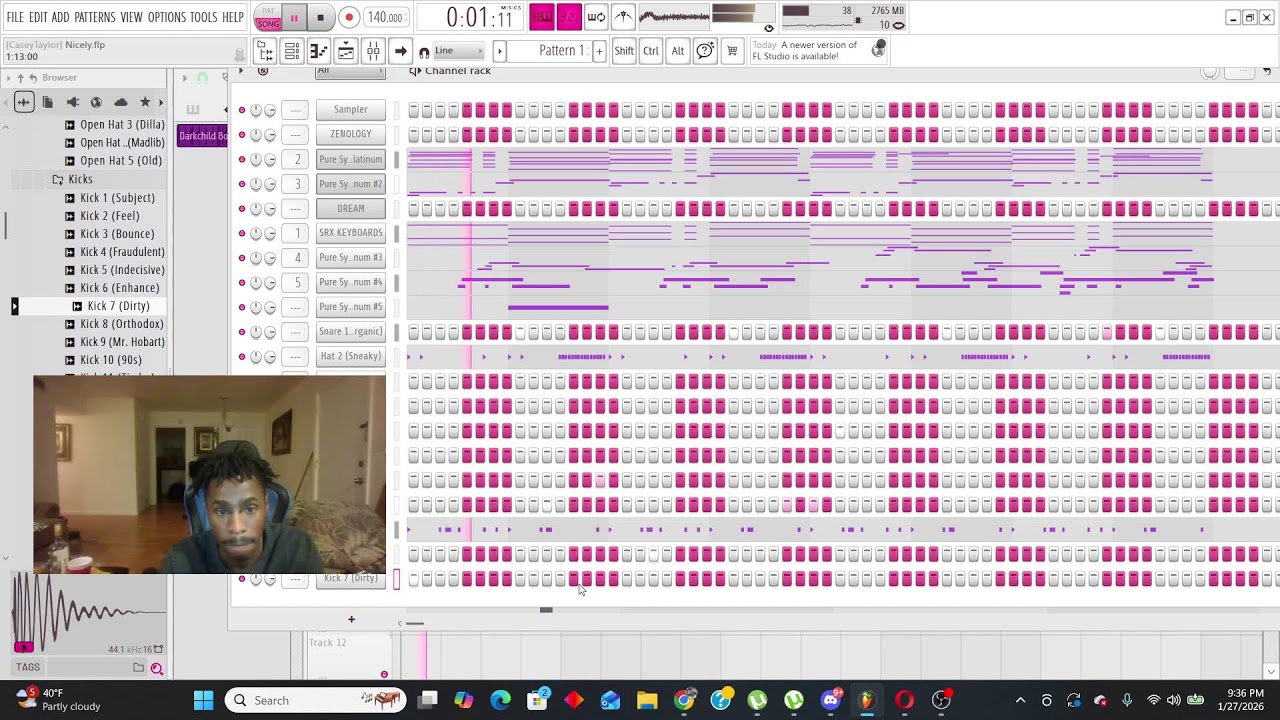Viewport: 1280px width, 720px height.
Task: Select Kick 7 (Dirty) sample in Browser
Action: pos(118,306)
